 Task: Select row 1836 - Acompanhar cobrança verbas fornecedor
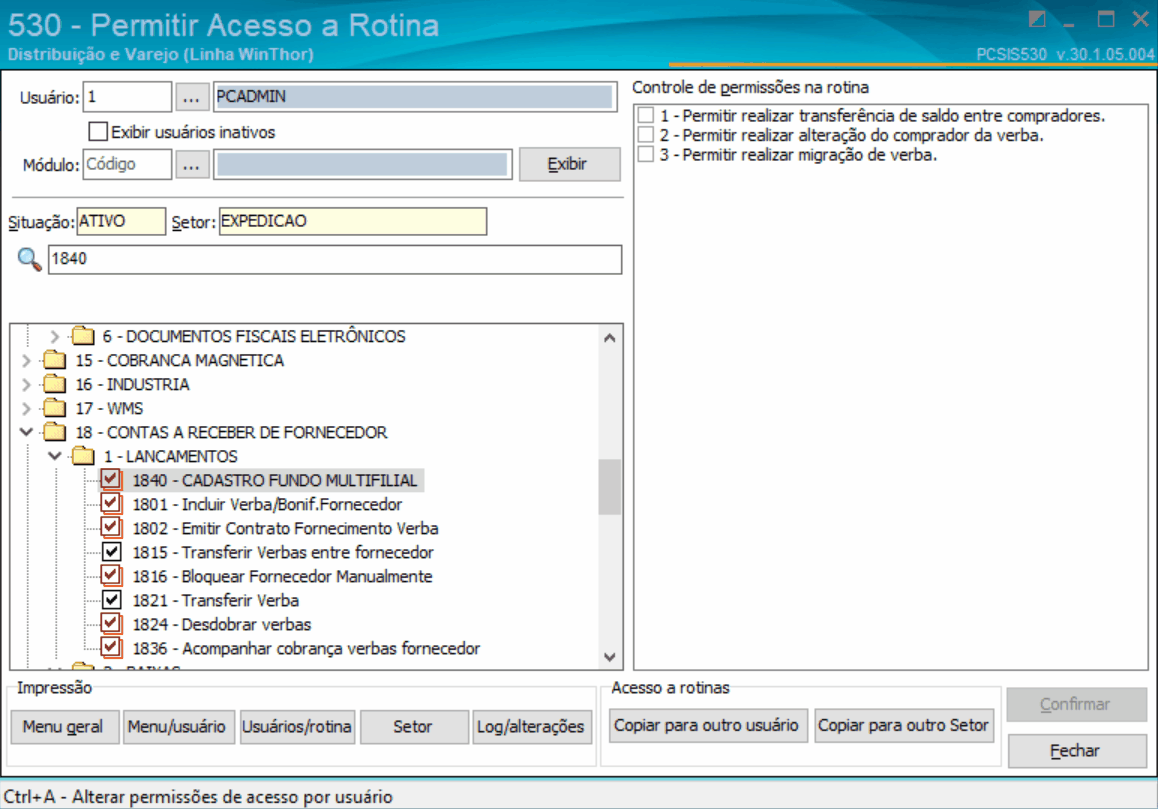(306, 648)
